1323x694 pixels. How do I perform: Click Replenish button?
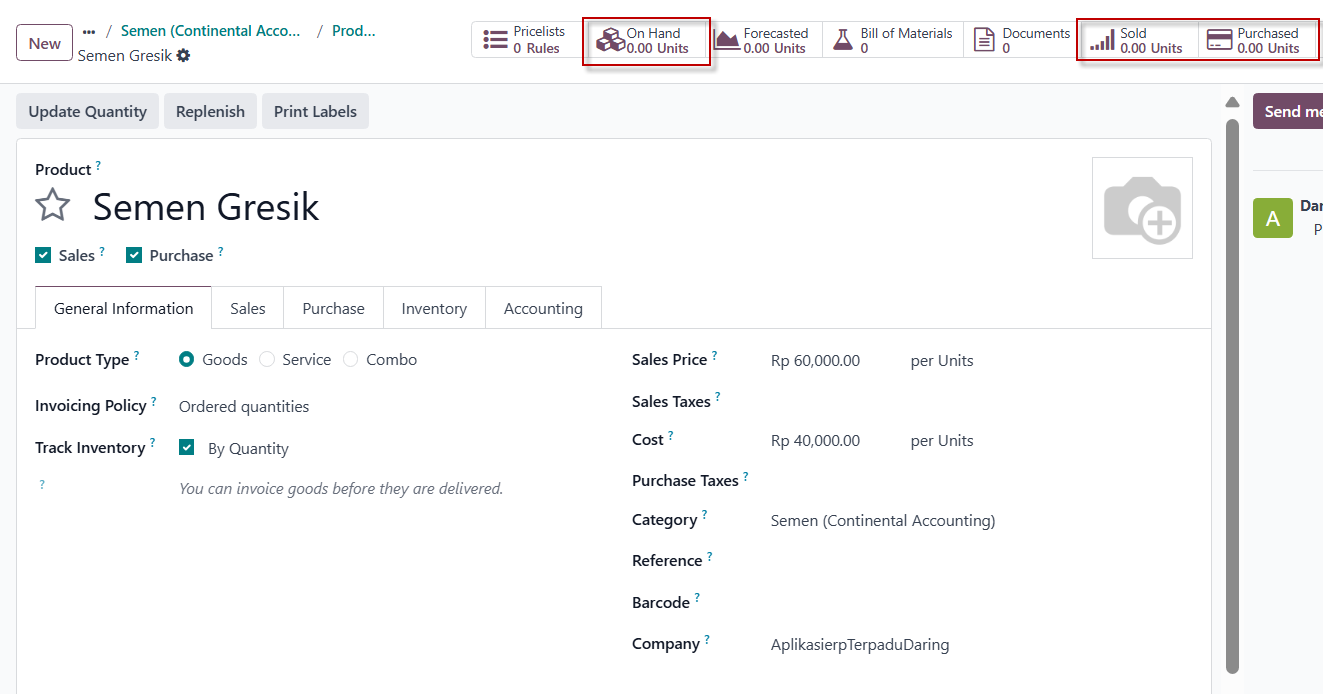point(210,111)
